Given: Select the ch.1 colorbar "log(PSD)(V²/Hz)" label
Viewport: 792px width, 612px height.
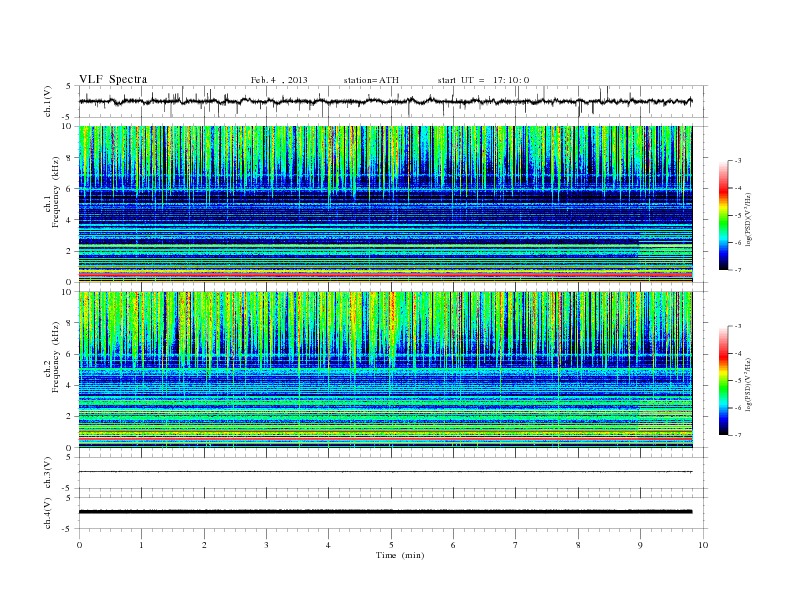Looking at the screenshot, I should click(749, 218).
